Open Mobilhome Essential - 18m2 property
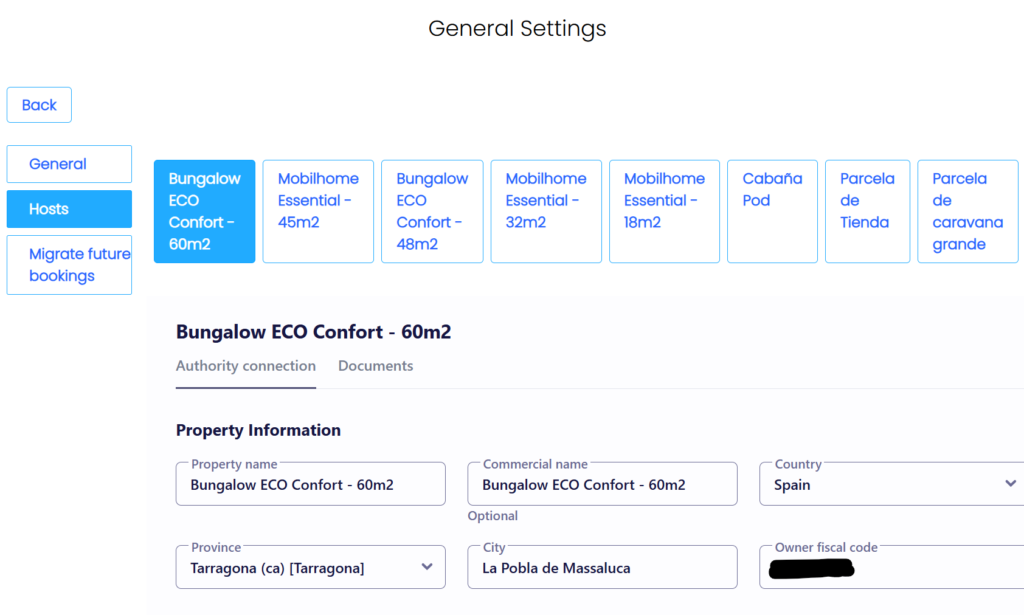 664,211
